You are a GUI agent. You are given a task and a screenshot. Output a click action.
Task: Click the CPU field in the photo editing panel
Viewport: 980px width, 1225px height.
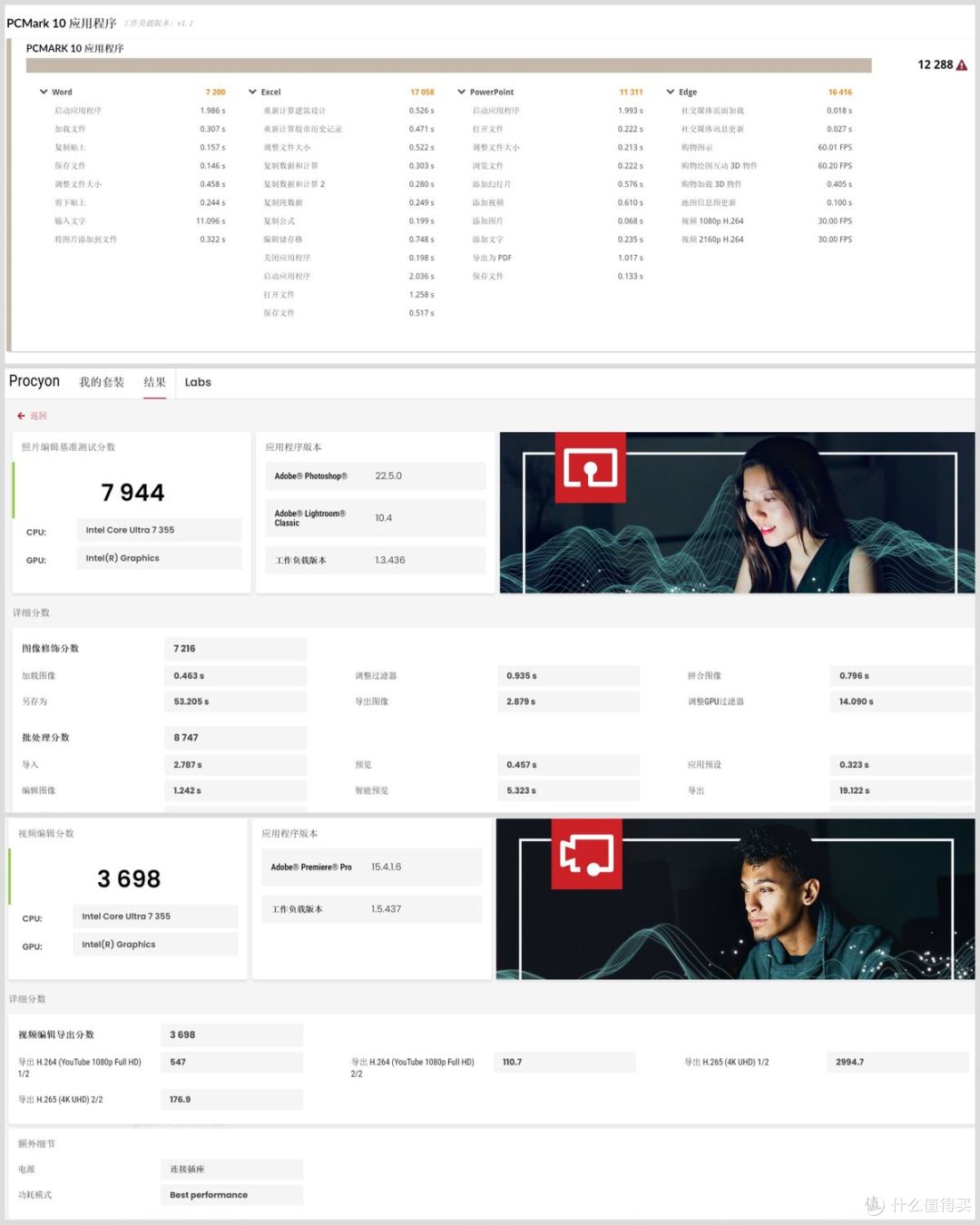pos(158,530)
